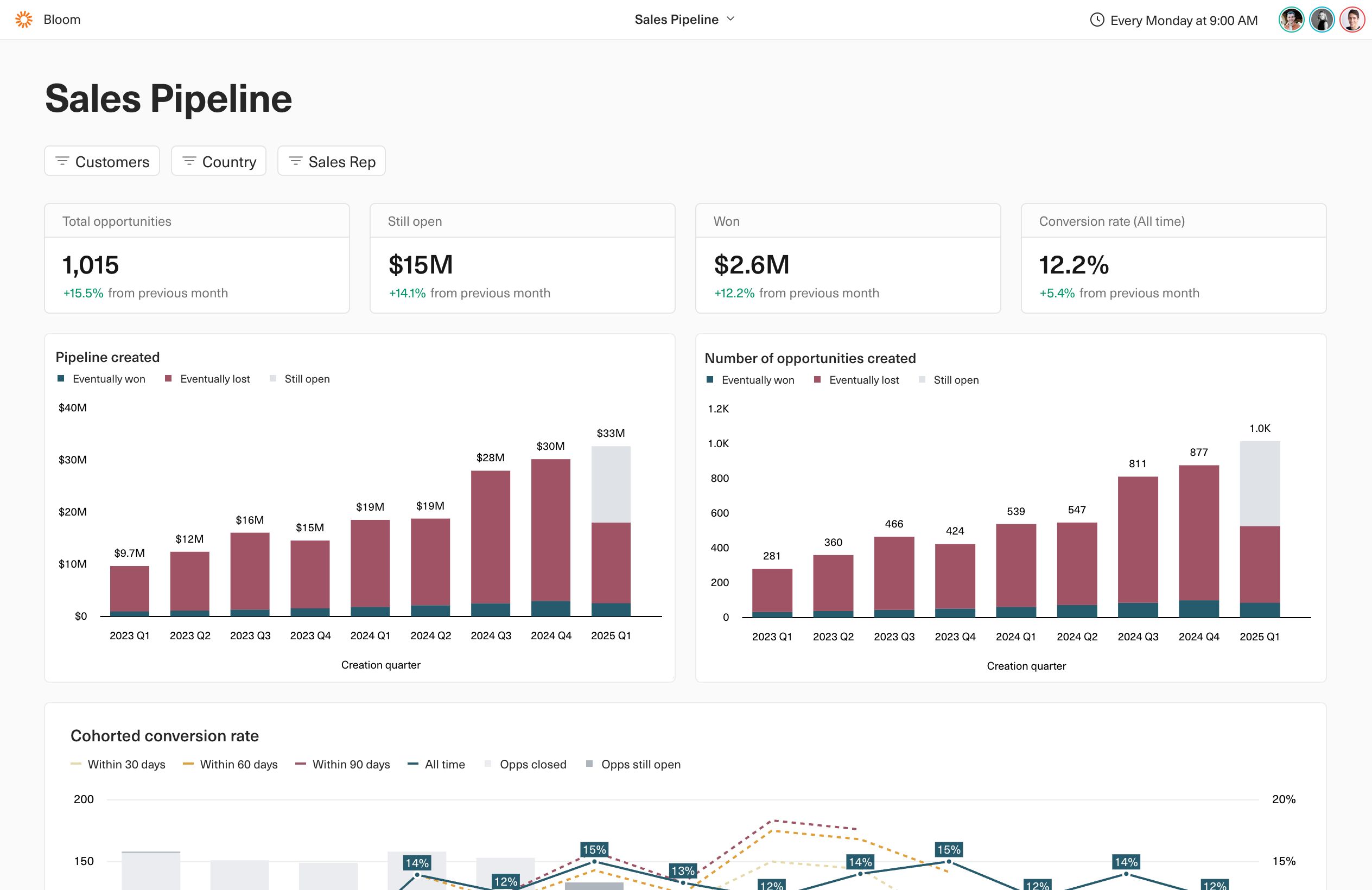
Task: Expand the Sales Pipeline dropdown chevron
Action: (x=731, y=19)
